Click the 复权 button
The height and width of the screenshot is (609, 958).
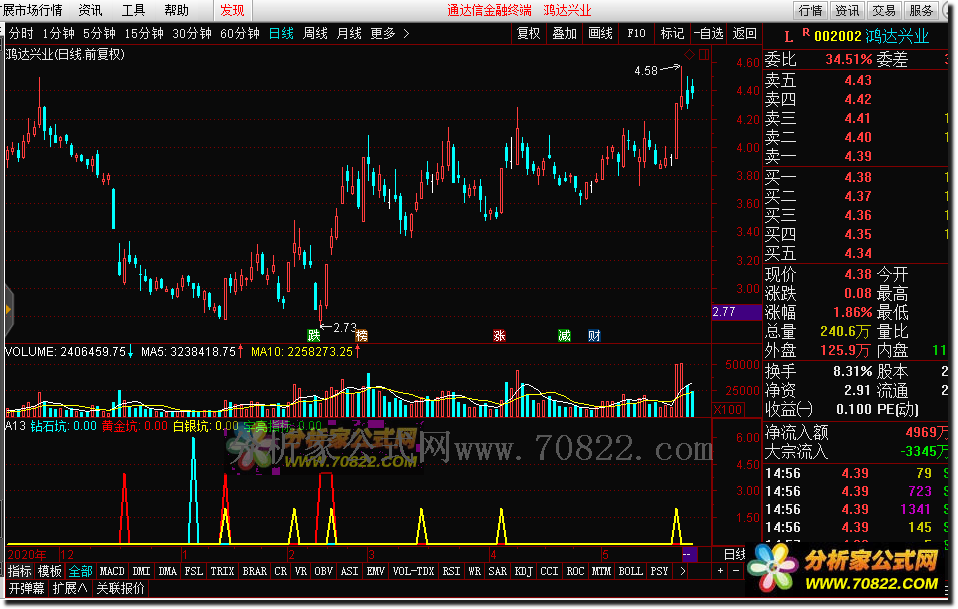click(528, 34)
